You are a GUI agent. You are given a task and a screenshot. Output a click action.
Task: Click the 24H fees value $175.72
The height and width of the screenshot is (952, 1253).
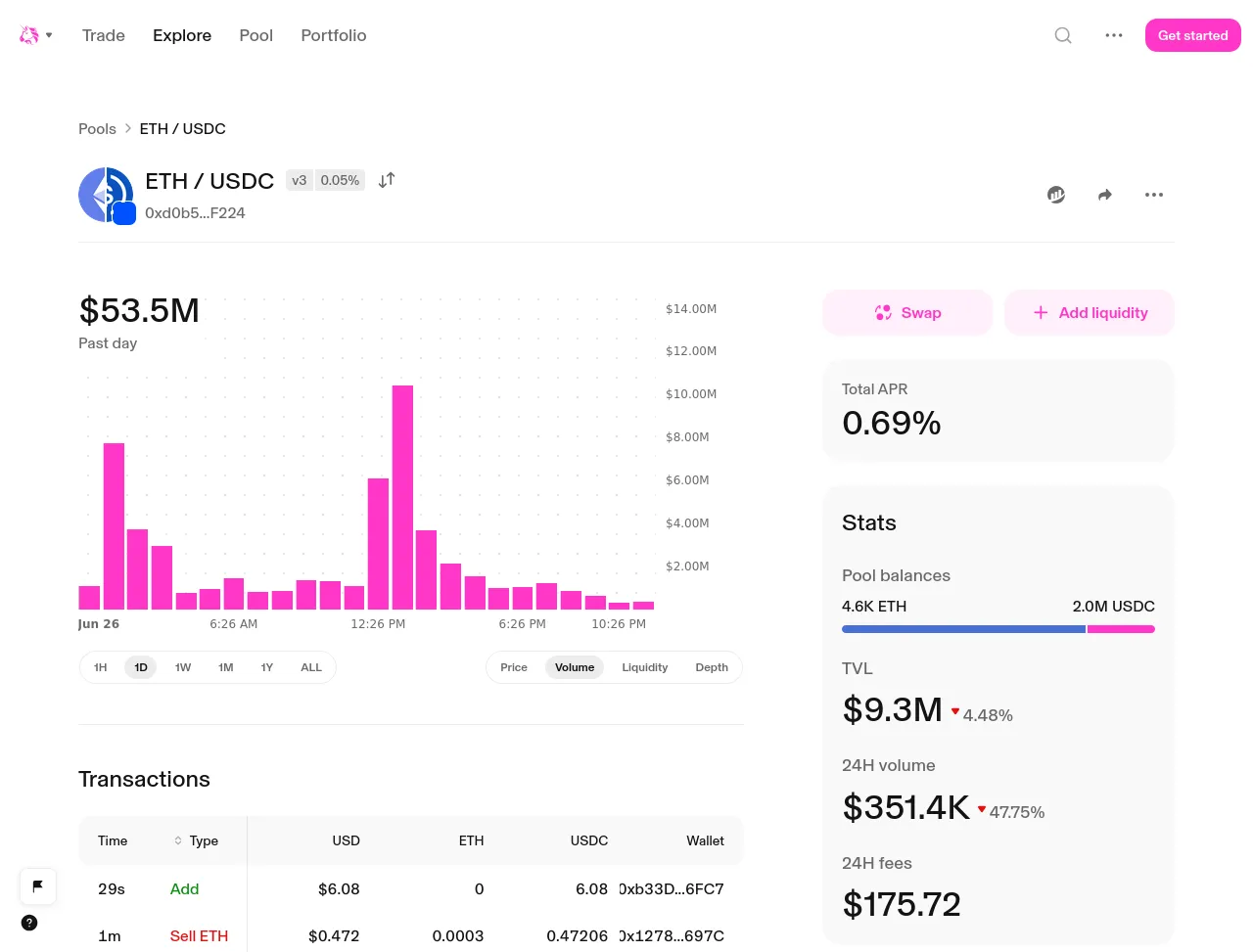tap(902, 904)
